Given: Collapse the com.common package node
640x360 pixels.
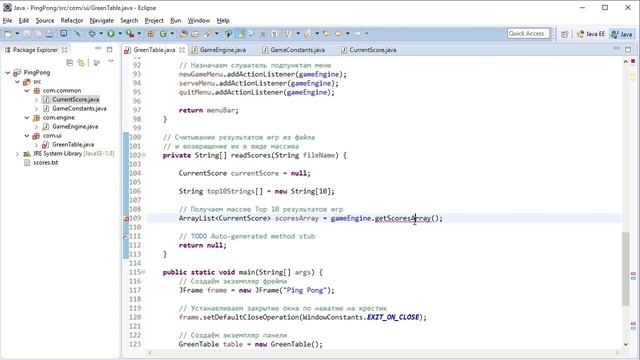Looking at the screenshot, I should (27, 91).
